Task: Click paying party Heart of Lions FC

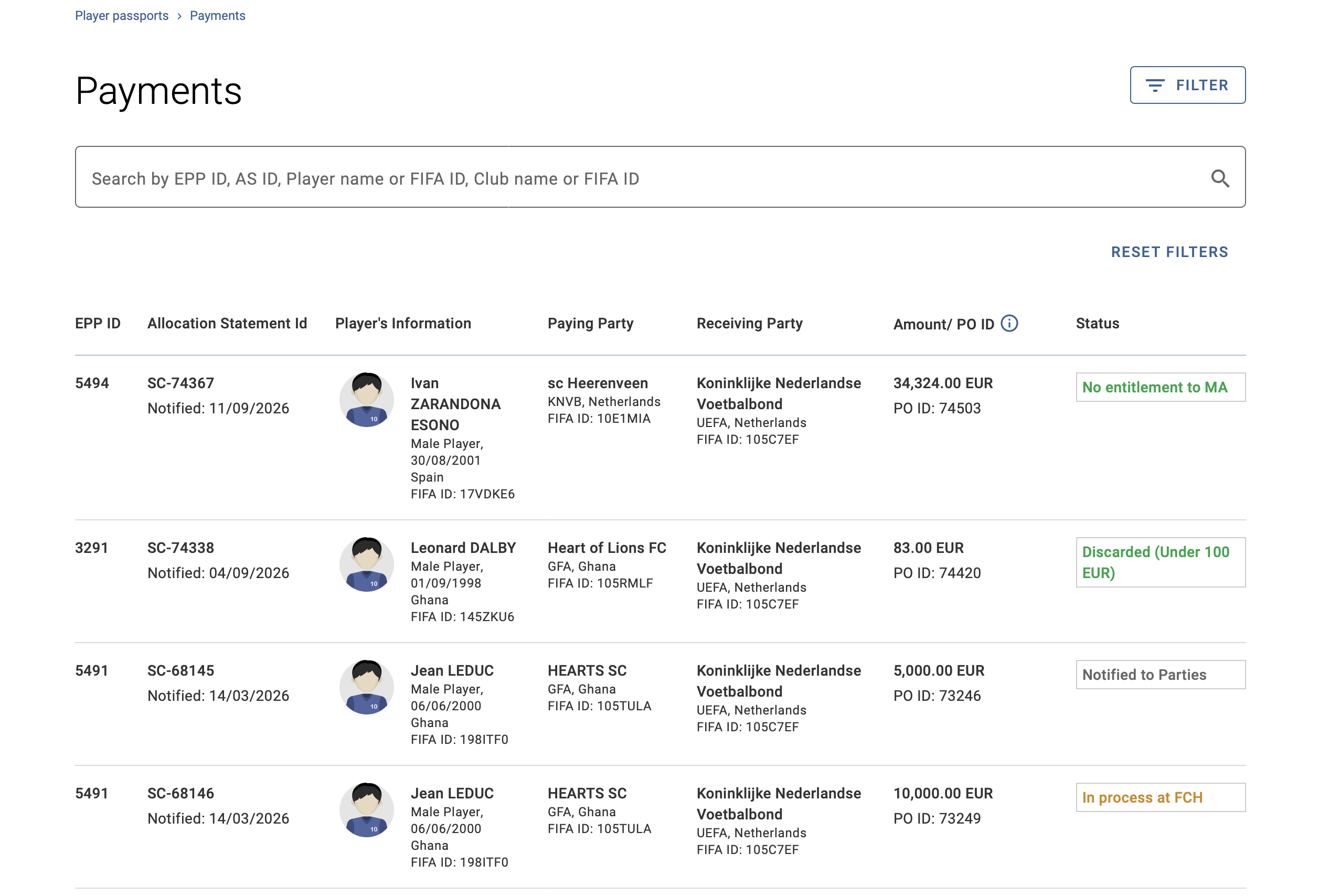Action: pyautogui.click(x=607, y=548)
